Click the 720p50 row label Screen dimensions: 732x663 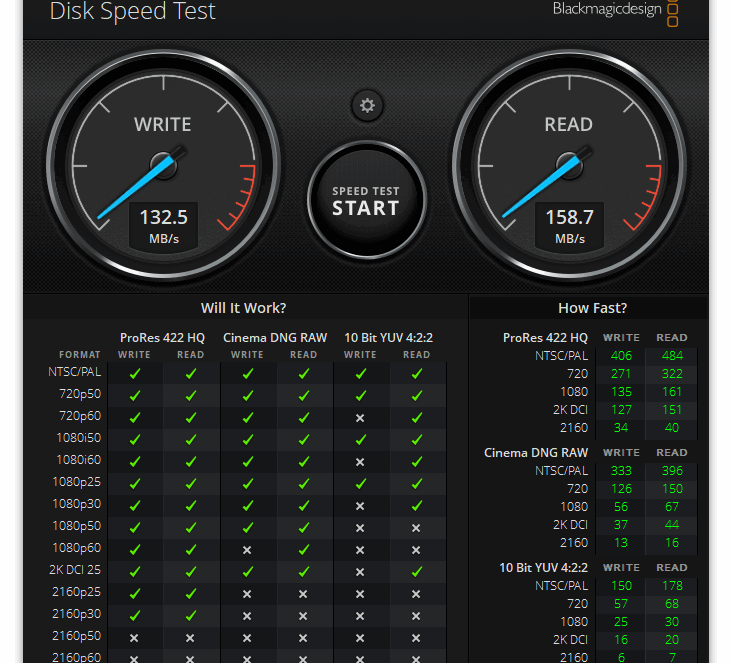80,394
